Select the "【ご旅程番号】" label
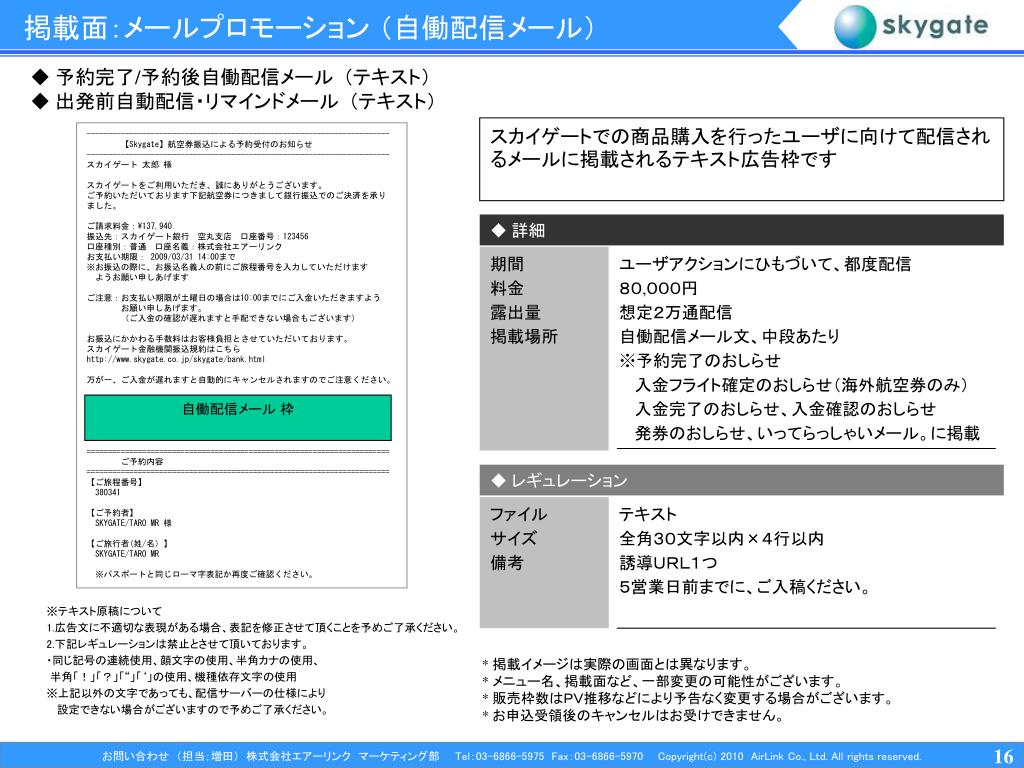Screen dimensions: 1024x768 pyautogui.click(x=115, y=482)
